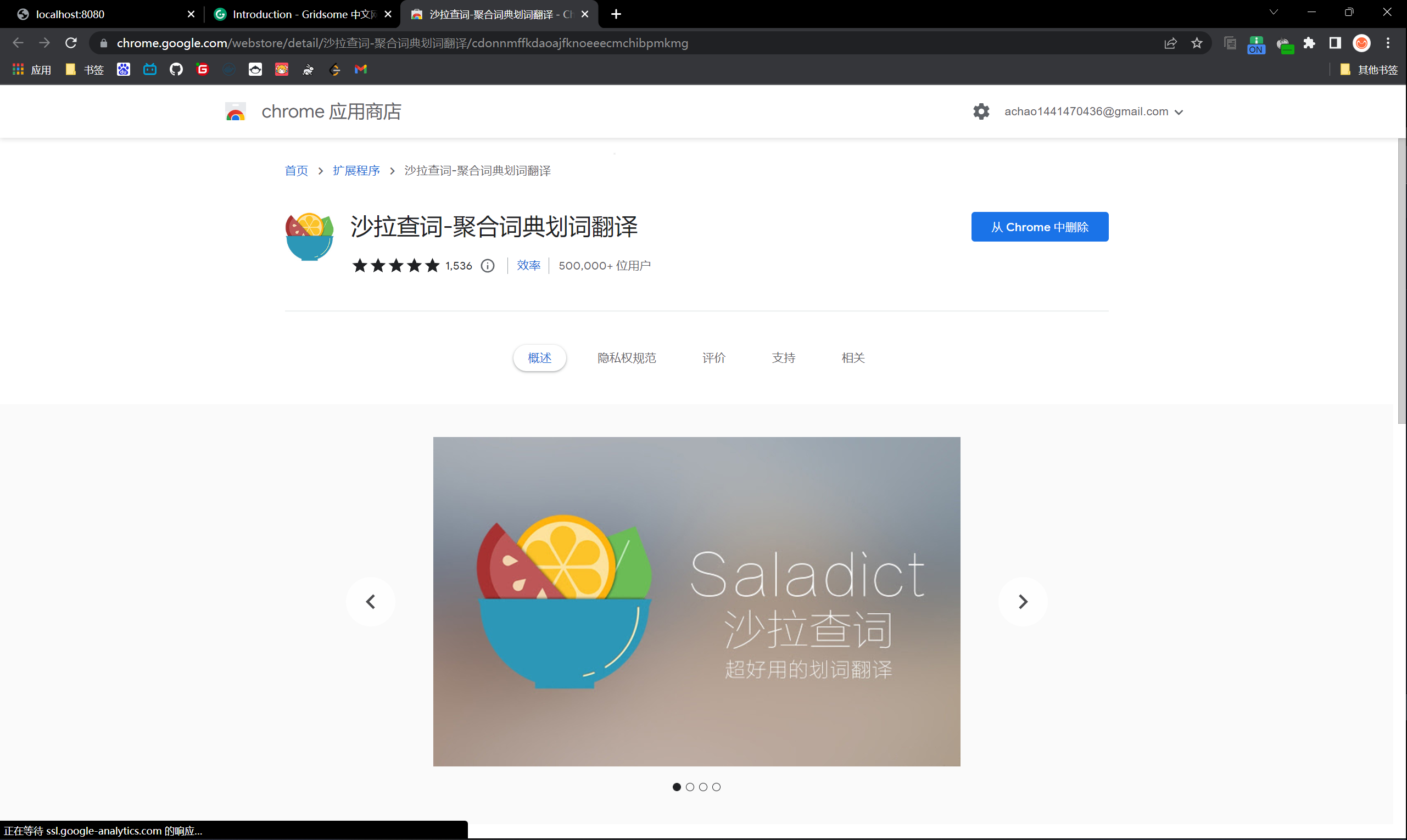The height and width of the screenshot is (840, 1407).
Task: Open the Gmail bookmark icon
Action: pos(361,70)
